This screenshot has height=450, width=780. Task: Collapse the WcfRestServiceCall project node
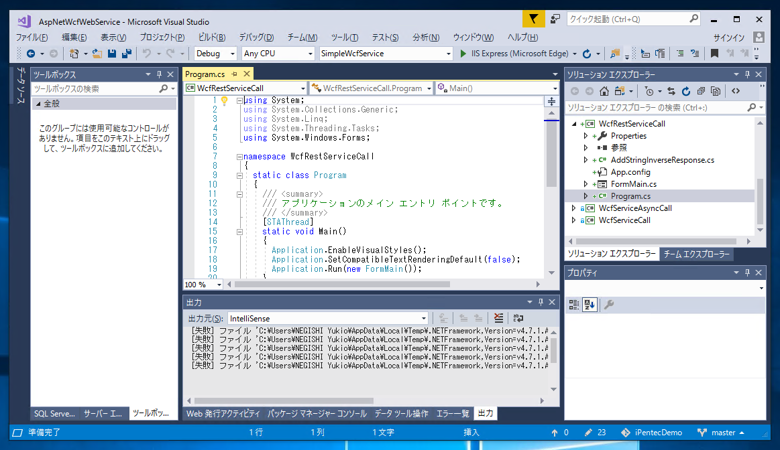click(574, 124)
